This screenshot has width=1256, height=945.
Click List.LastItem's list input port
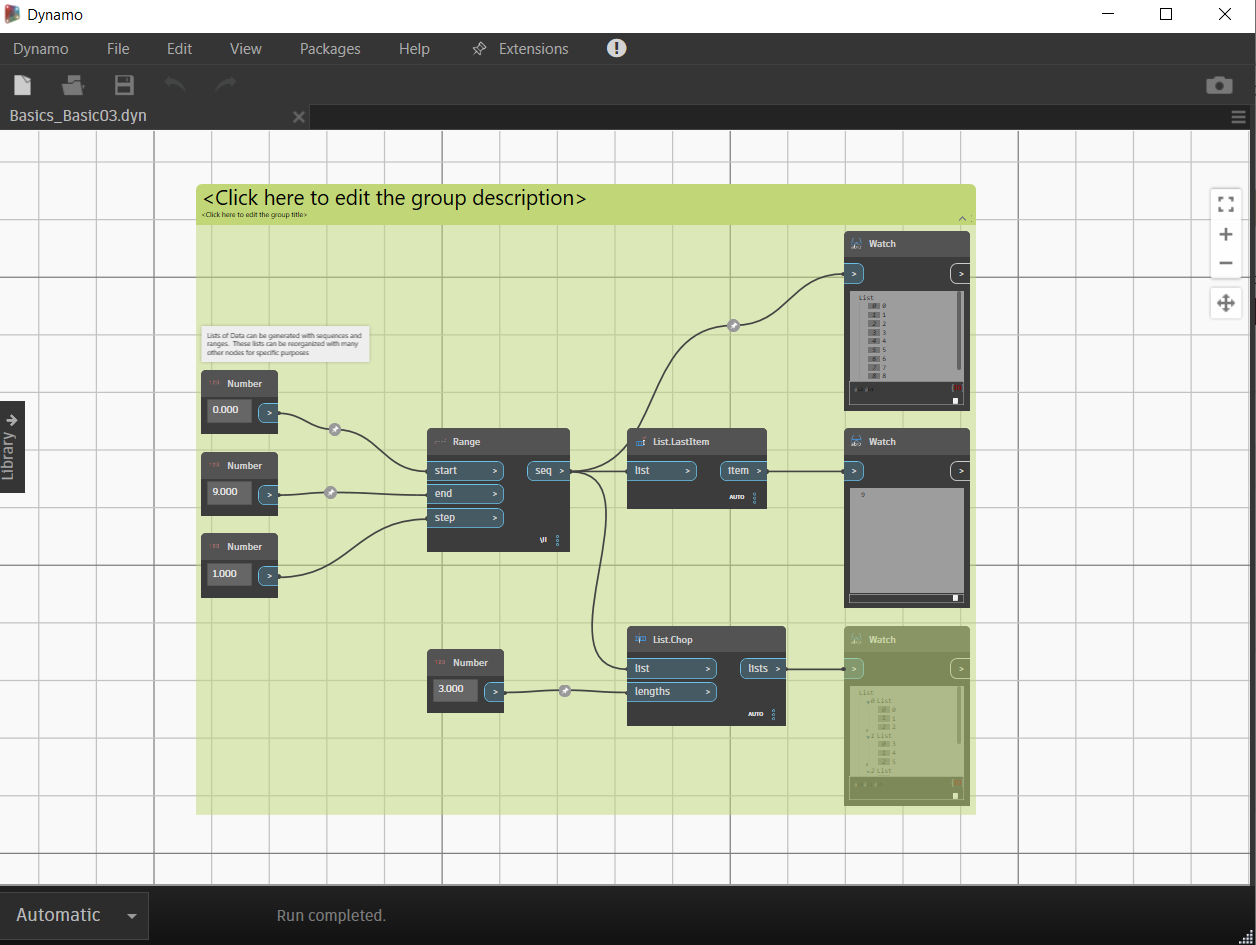(662, 470)
